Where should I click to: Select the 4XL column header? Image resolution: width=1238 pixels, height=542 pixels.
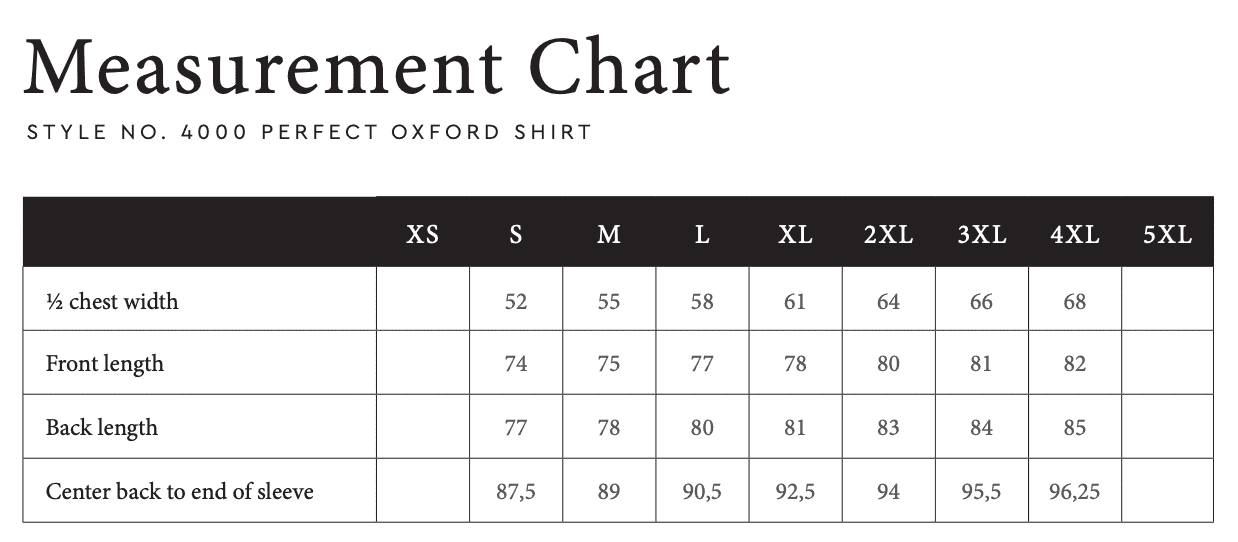[1075, 235]
